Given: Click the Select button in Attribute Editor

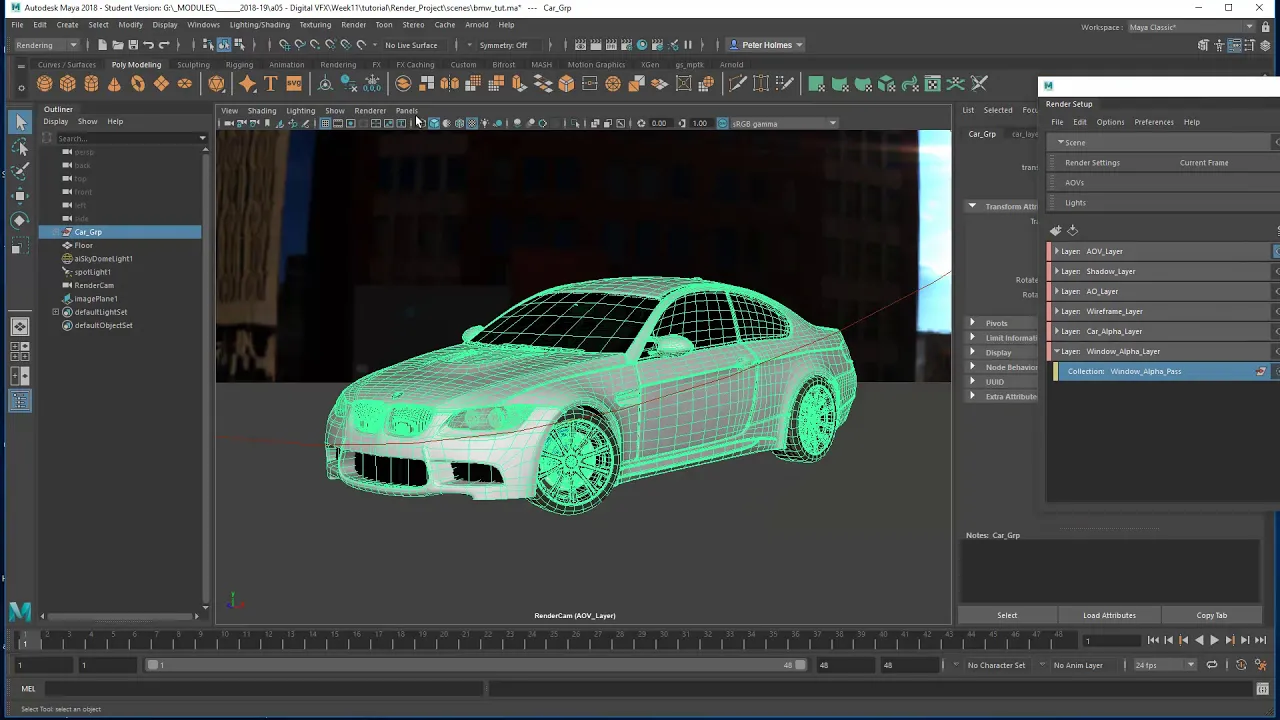Looking at the screenshot, I should click(x=1007, y=615).
